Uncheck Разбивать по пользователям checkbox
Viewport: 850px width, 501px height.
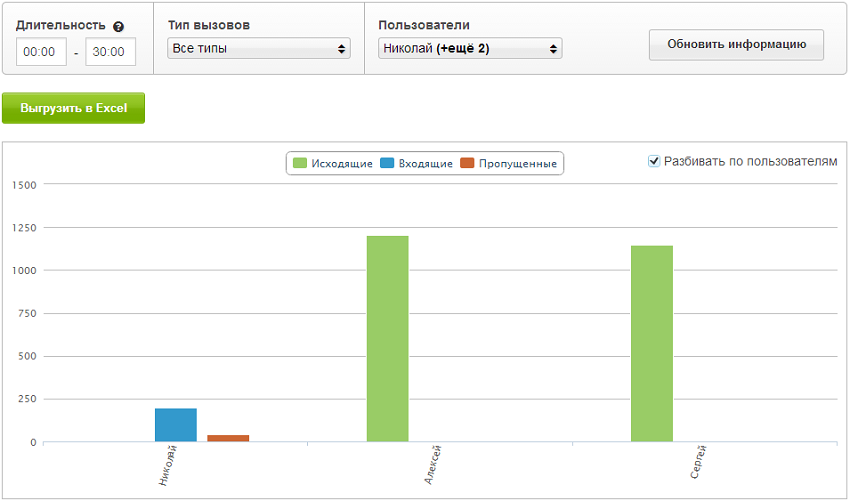[654, 161]
